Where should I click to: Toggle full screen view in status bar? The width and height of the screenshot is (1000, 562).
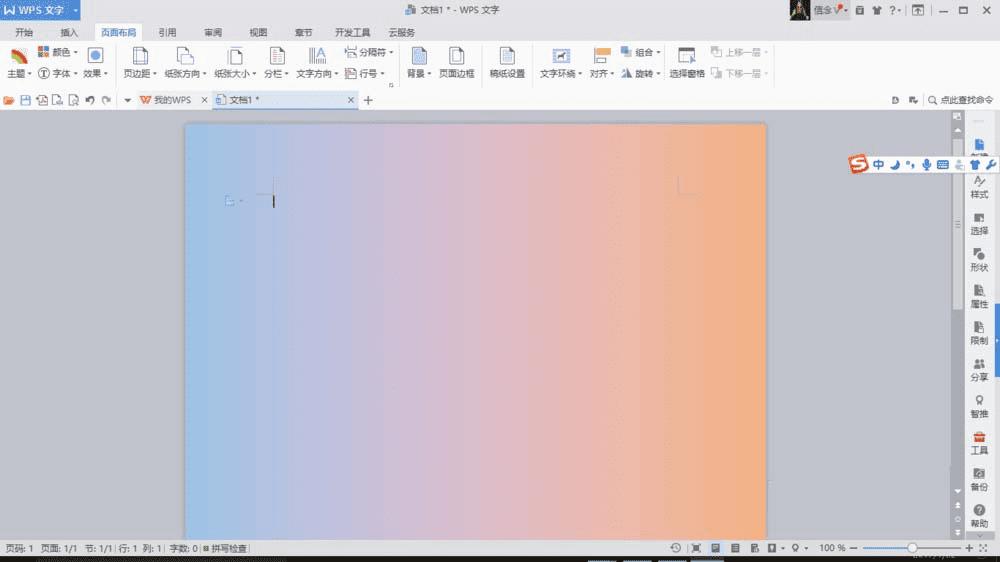(x=696, y=548)
